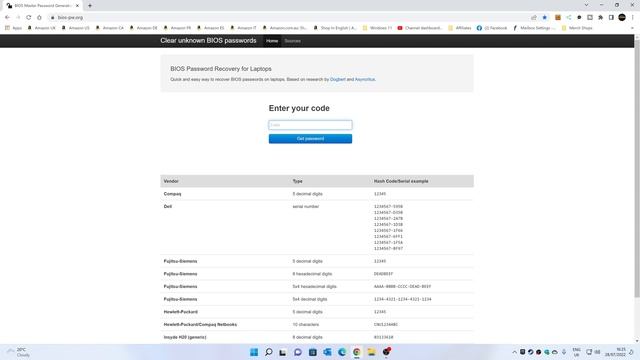Open the Outlook taskbar icon
Screen dimensions: 640x360
point(327,352)
